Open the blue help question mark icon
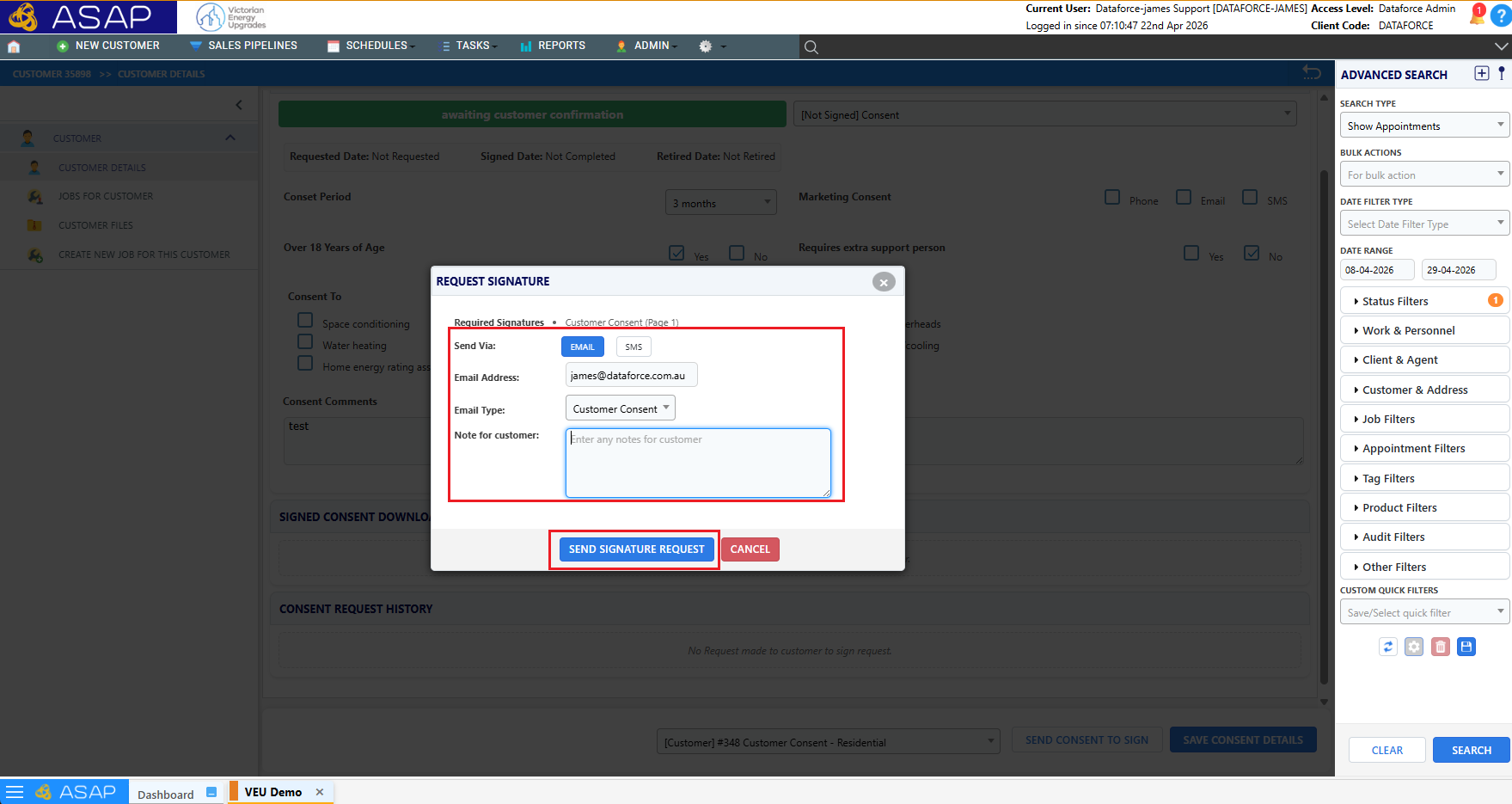Viewport: 1512px width, 804px height. [x=1501, y=16]
